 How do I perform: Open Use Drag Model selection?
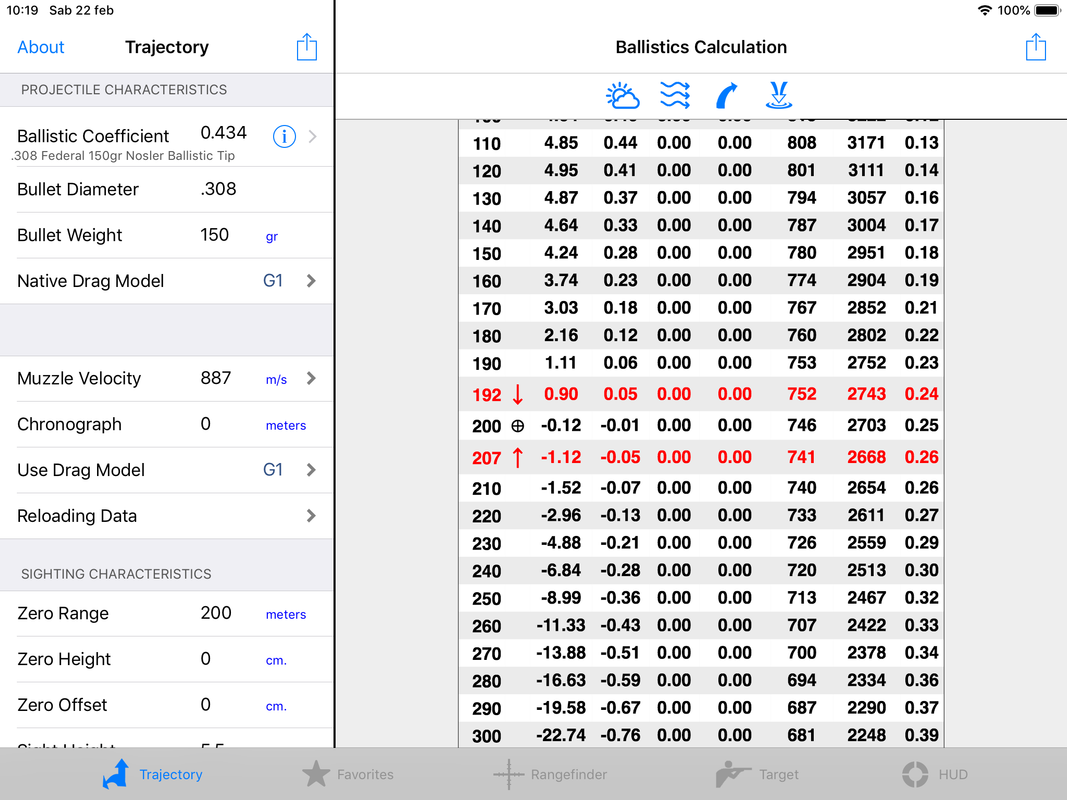167,470
